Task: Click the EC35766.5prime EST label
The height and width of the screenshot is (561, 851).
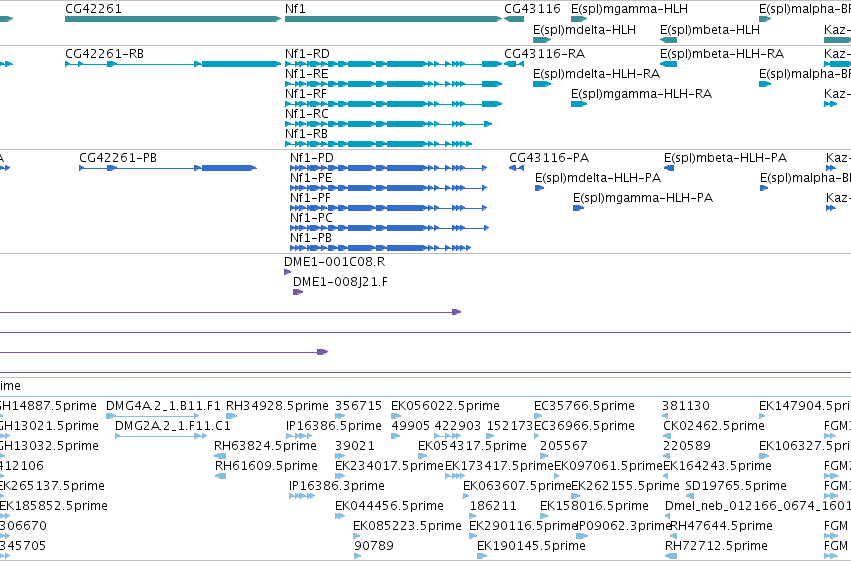Action: click(584, 406)
